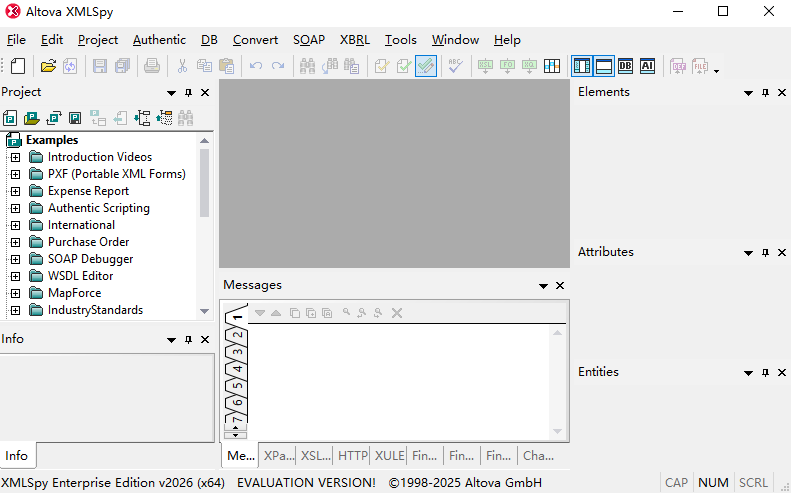Click the XSL-FO transformation icon

507,66
